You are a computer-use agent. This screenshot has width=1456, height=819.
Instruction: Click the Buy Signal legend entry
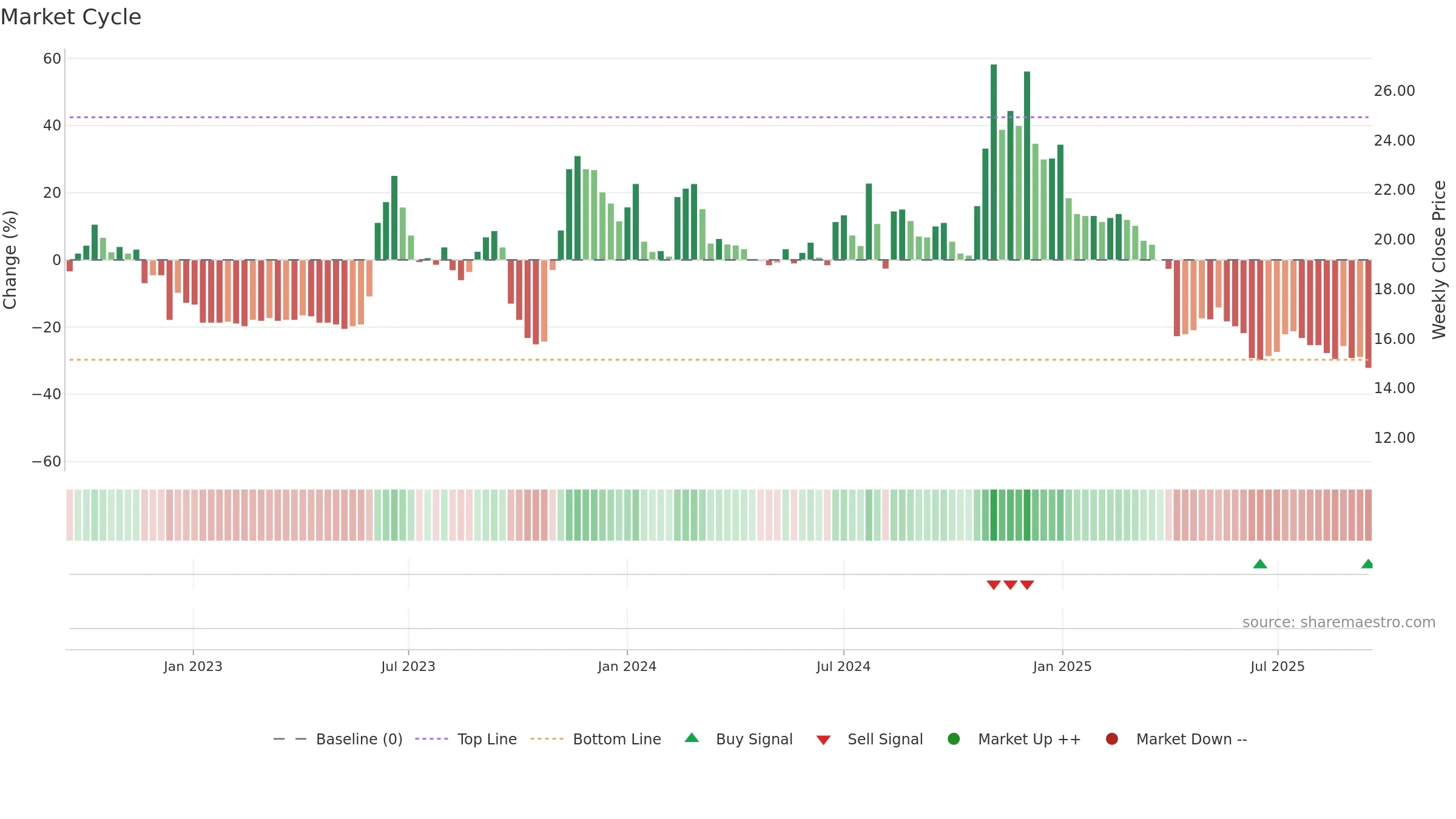click(x=738, y=739)
